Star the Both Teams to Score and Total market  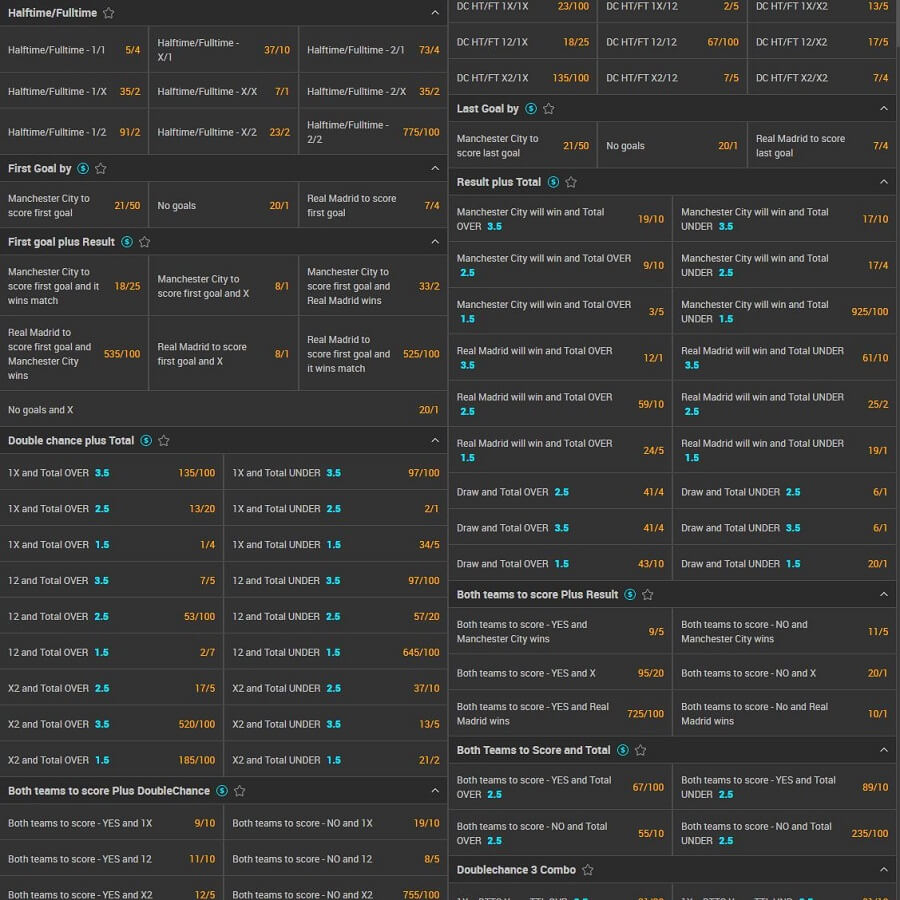[x=641, y=750]
